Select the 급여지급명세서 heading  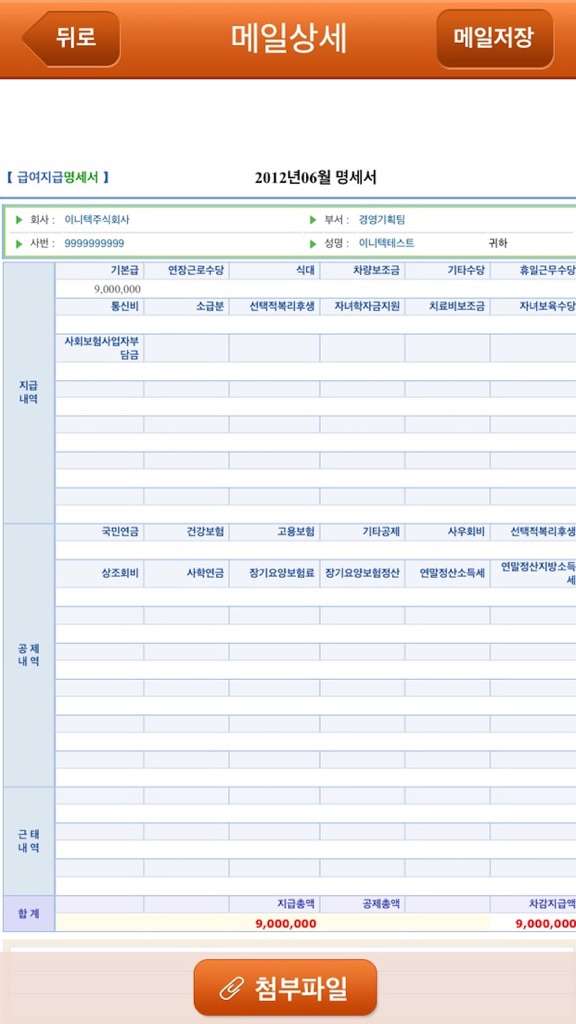(57, 177)
